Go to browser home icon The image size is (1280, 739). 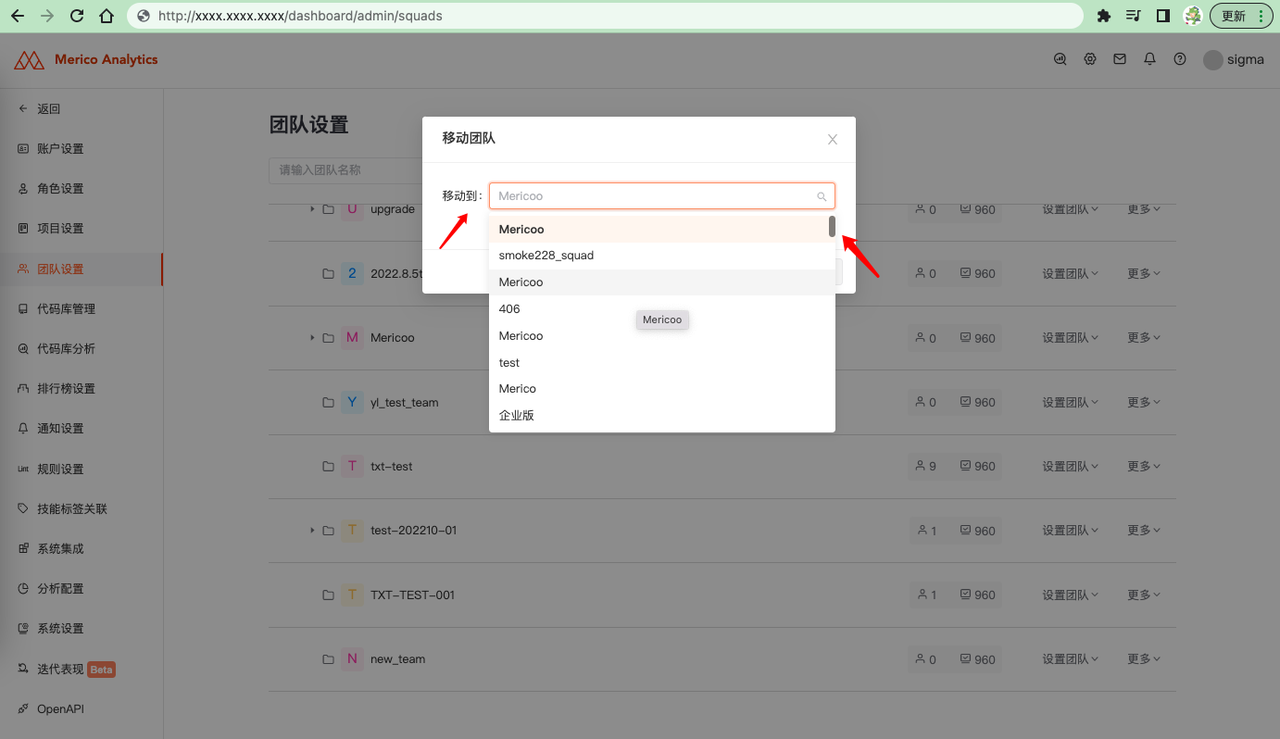[x=107, y=16]
